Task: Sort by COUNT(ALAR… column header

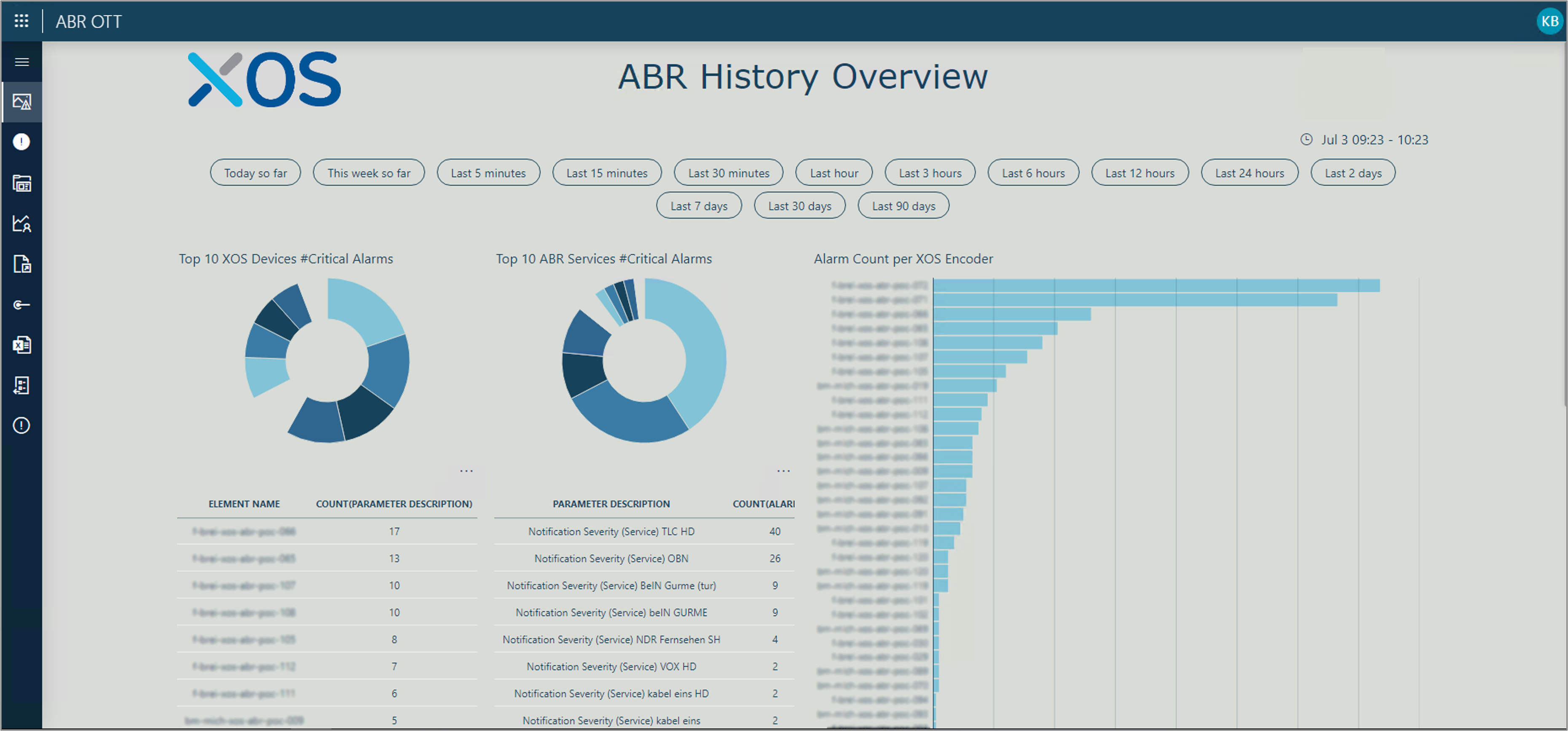Action: coord(763,504)
